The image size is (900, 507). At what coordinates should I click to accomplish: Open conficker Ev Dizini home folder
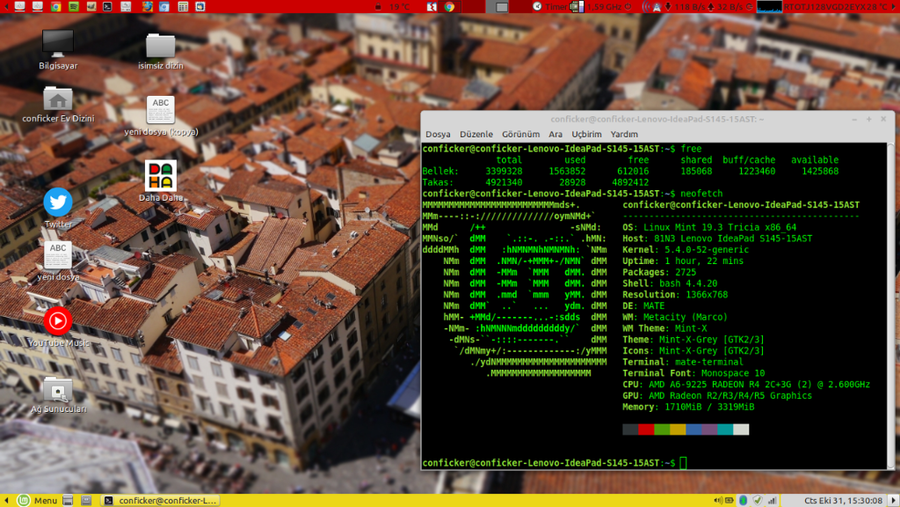point(58,105)
